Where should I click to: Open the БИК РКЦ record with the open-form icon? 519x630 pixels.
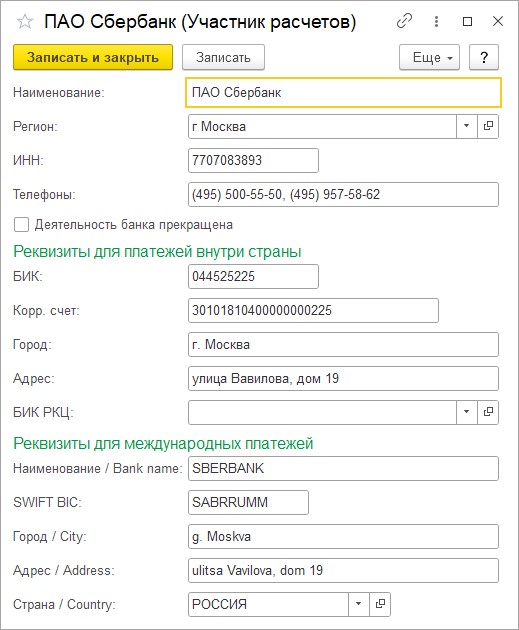(x=488, y=412)
